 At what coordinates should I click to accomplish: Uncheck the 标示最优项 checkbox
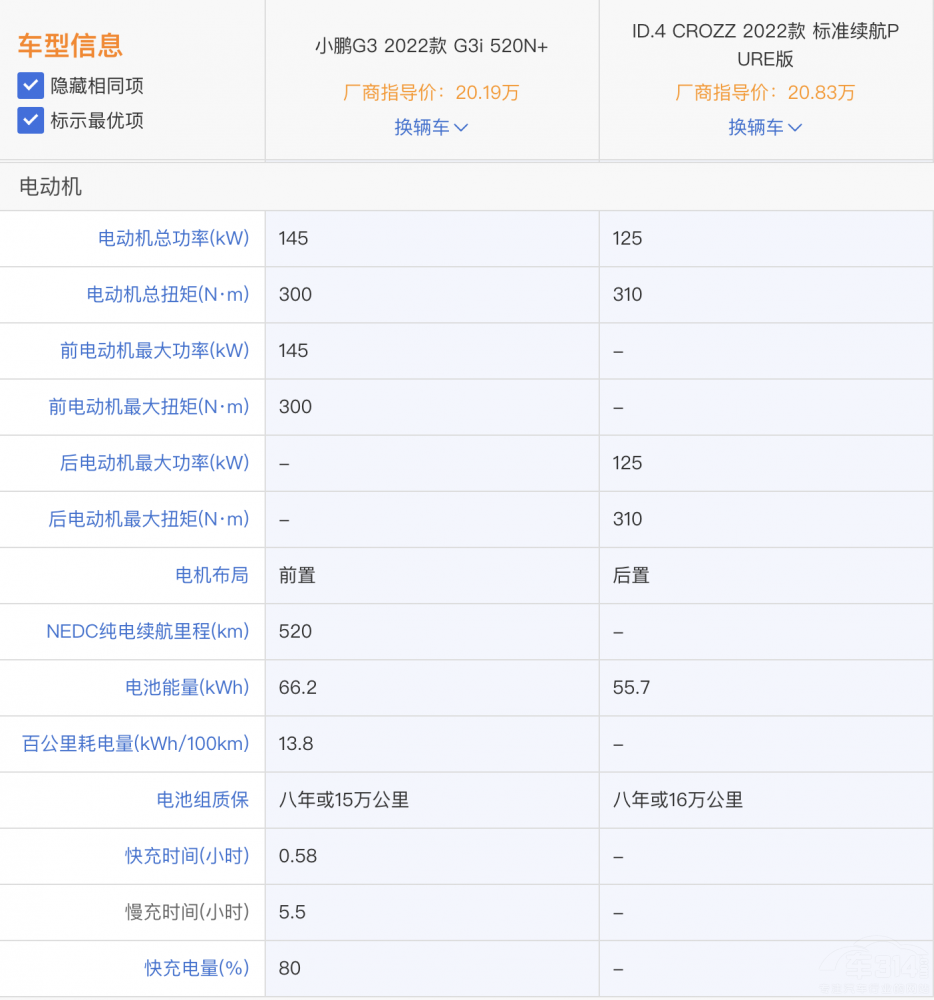31,121
